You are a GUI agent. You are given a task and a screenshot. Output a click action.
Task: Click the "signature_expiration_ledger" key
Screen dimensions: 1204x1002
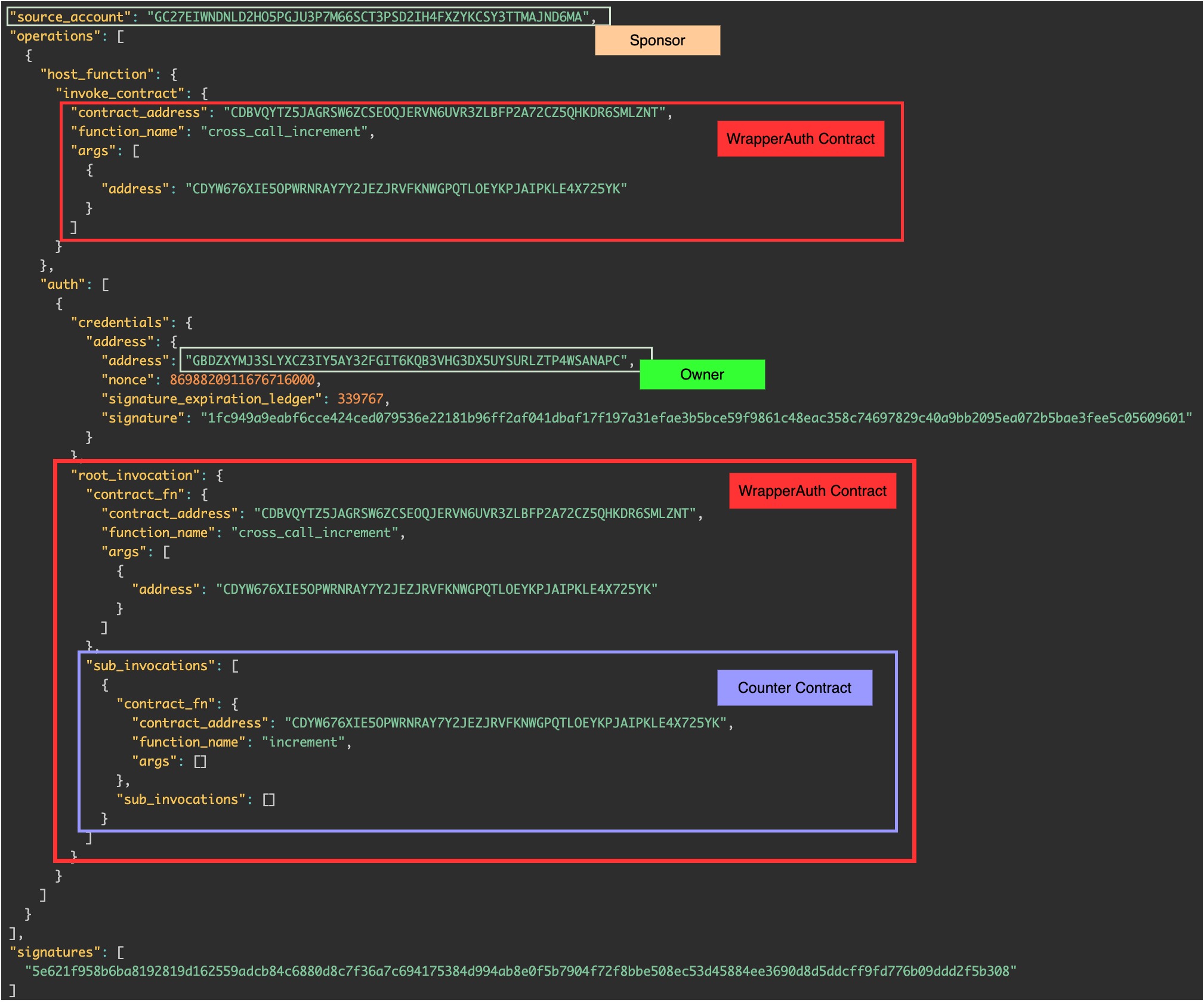pos(211,399)
